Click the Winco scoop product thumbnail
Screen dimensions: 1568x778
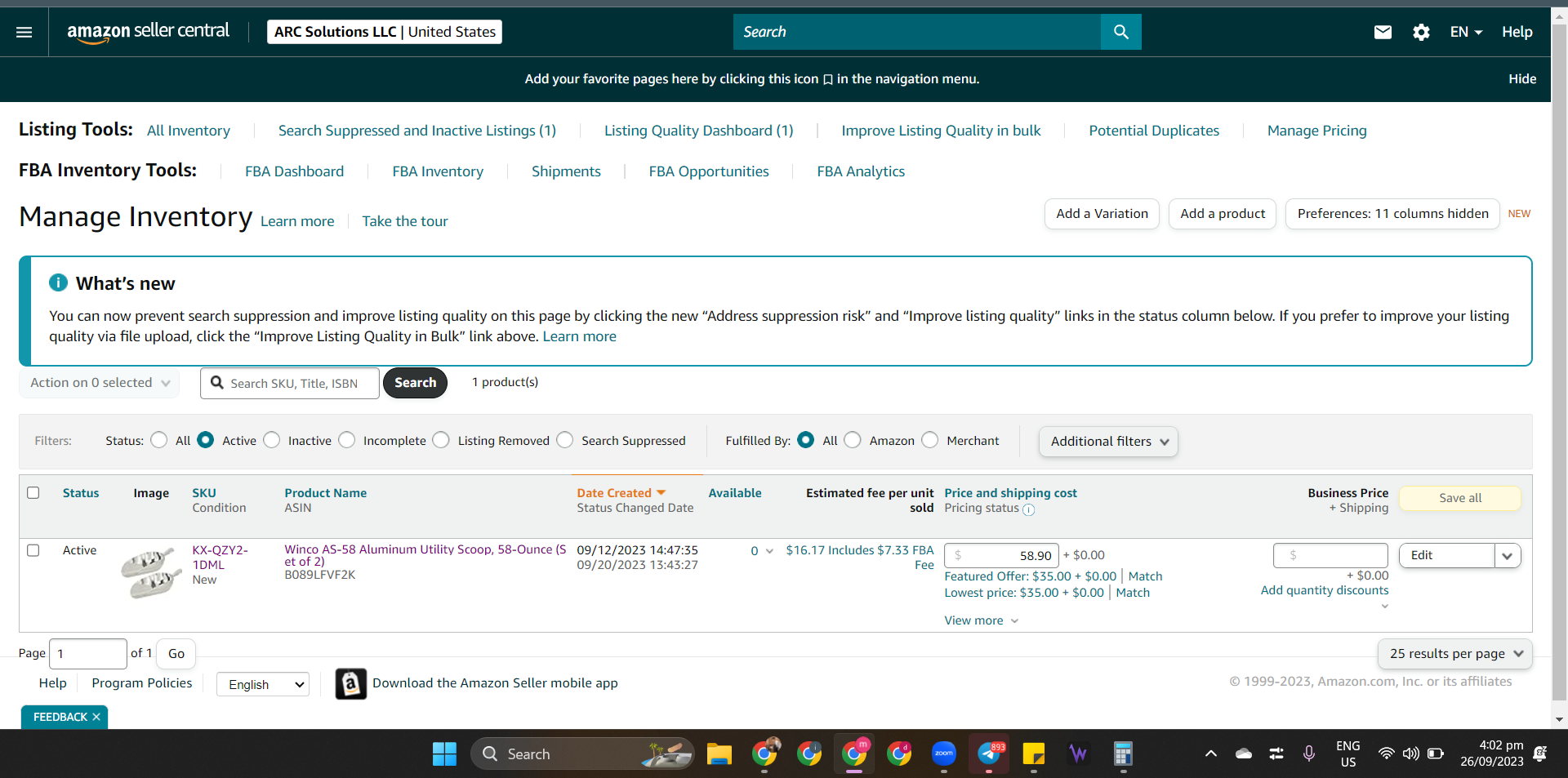[151, 572]
